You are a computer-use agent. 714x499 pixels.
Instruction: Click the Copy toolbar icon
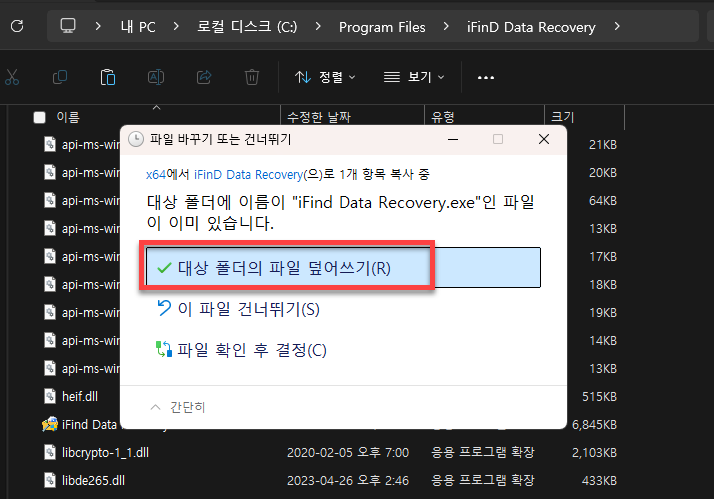point(60,77)
